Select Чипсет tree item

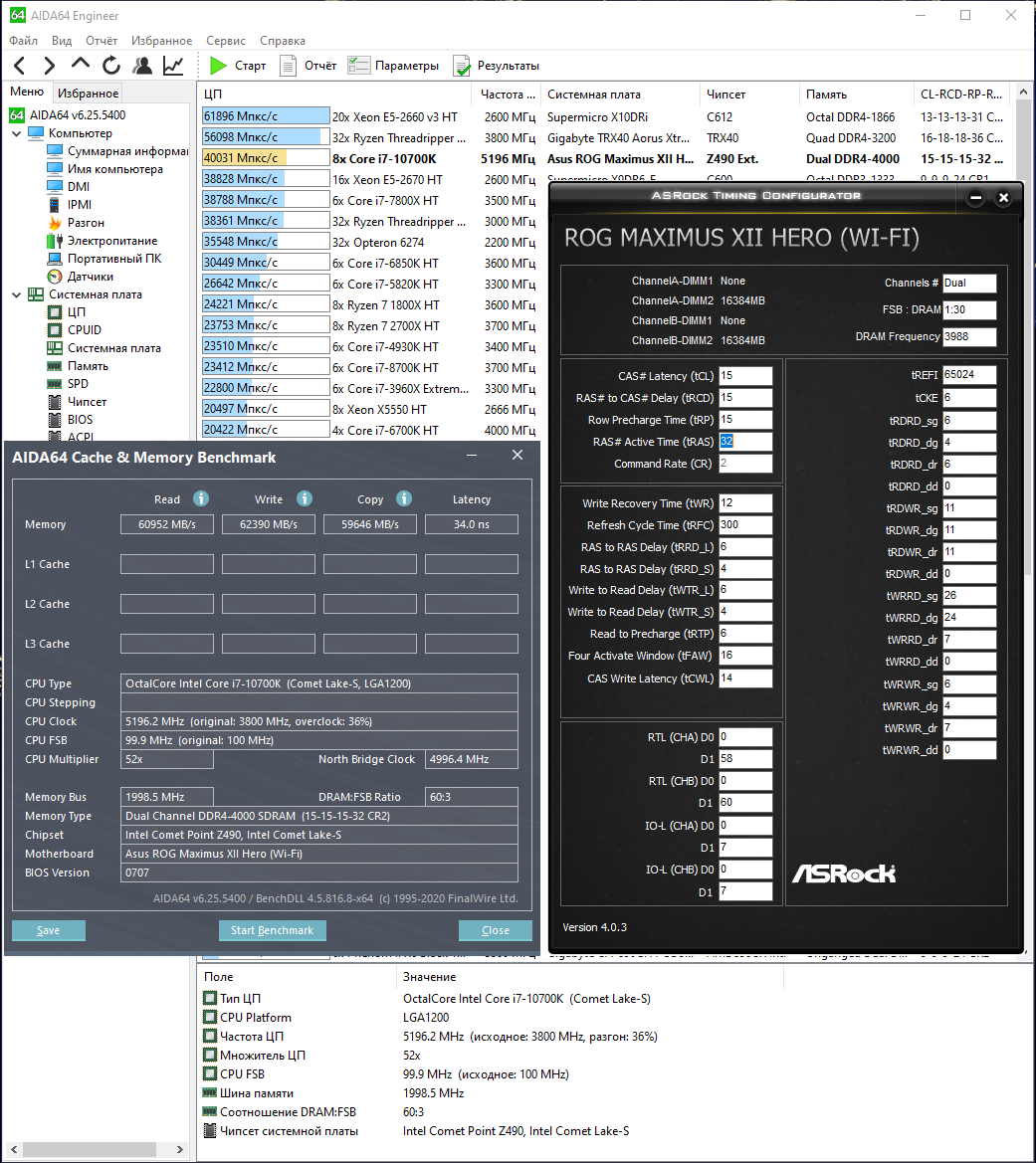78,401
